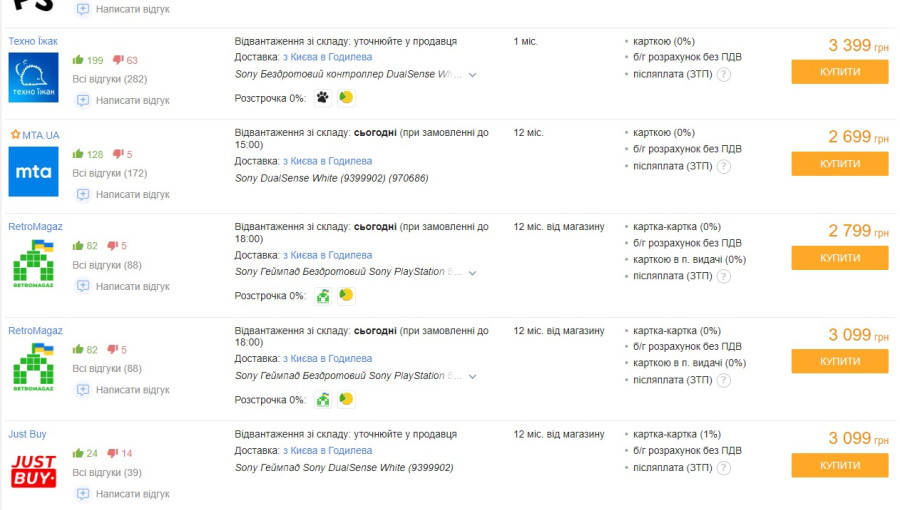The image size is (900, 510).
Task: Click the paw installment icon for Техно Їжак
Action: (x=322, y=97)
